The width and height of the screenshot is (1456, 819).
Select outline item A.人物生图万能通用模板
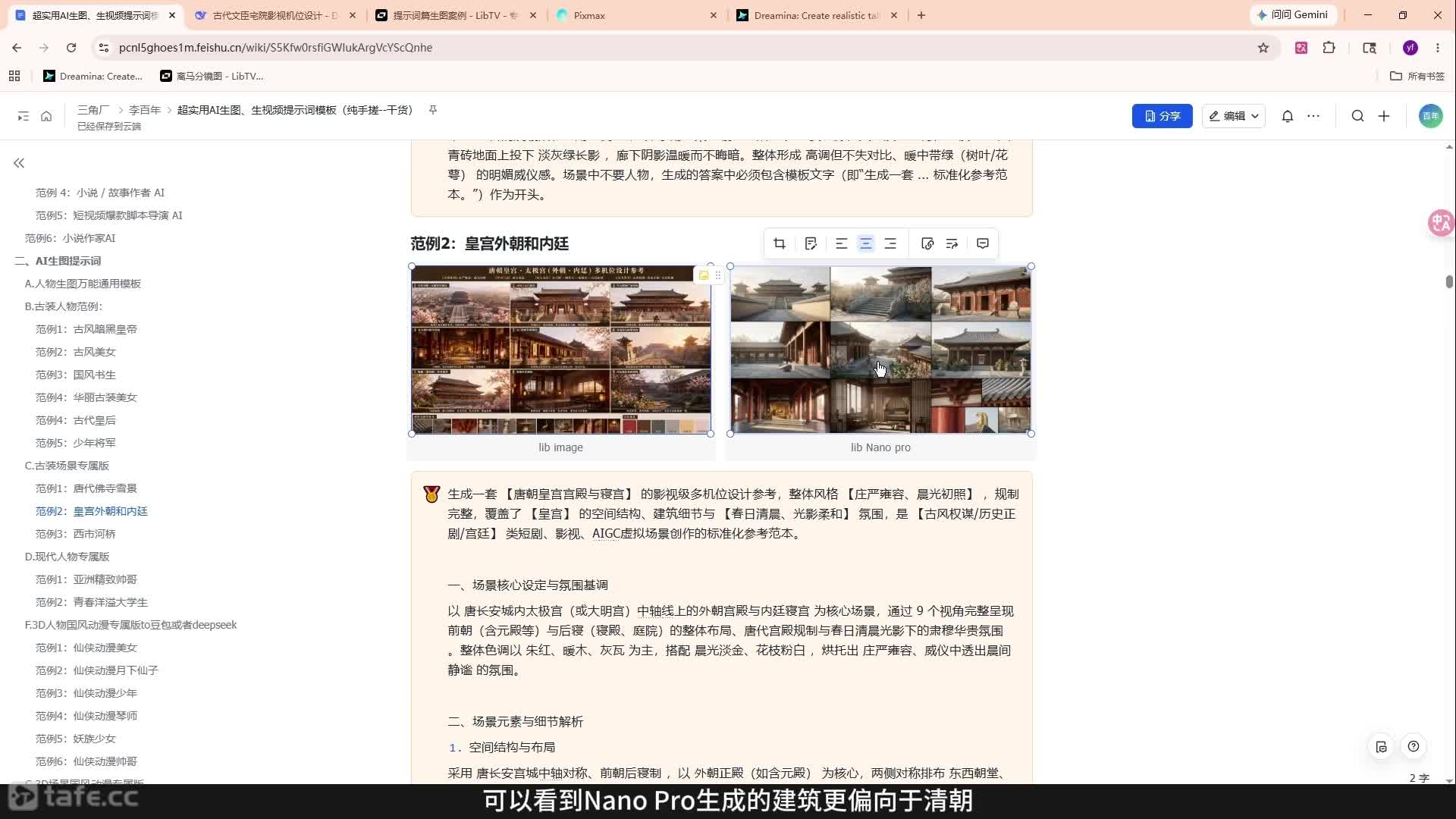pyautogui.click(x=83, y=284)
